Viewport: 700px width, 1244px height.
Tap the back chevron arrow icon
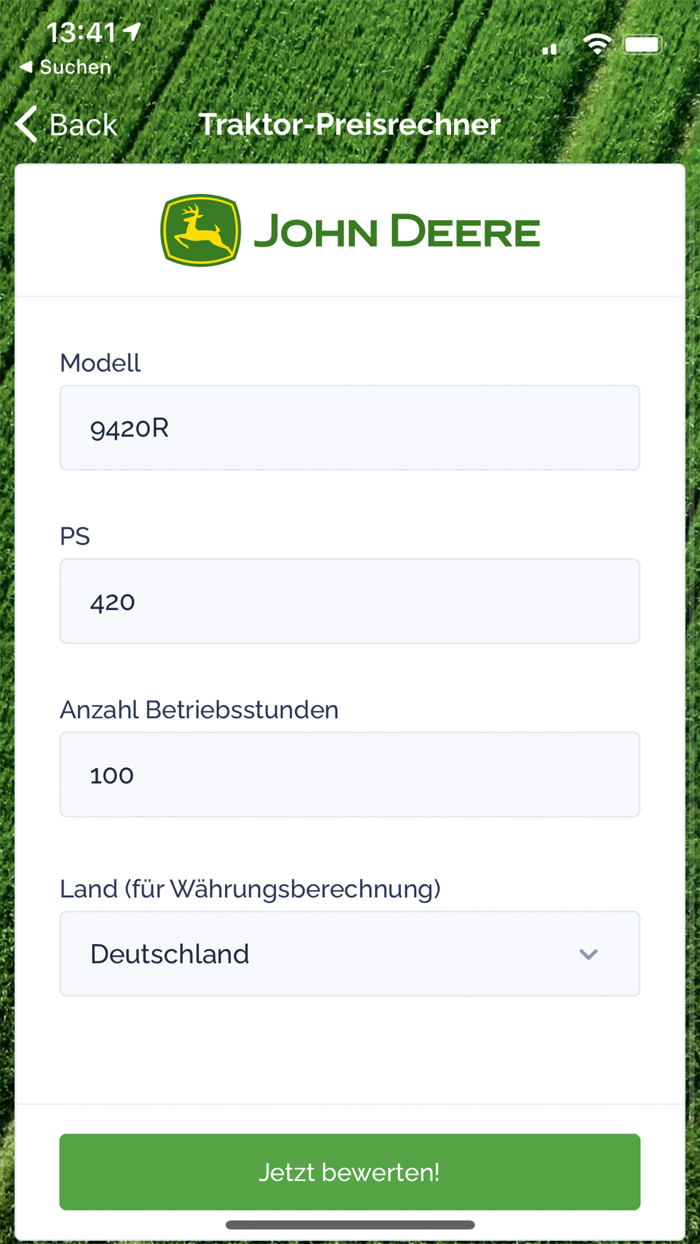(x=27, y=125)
